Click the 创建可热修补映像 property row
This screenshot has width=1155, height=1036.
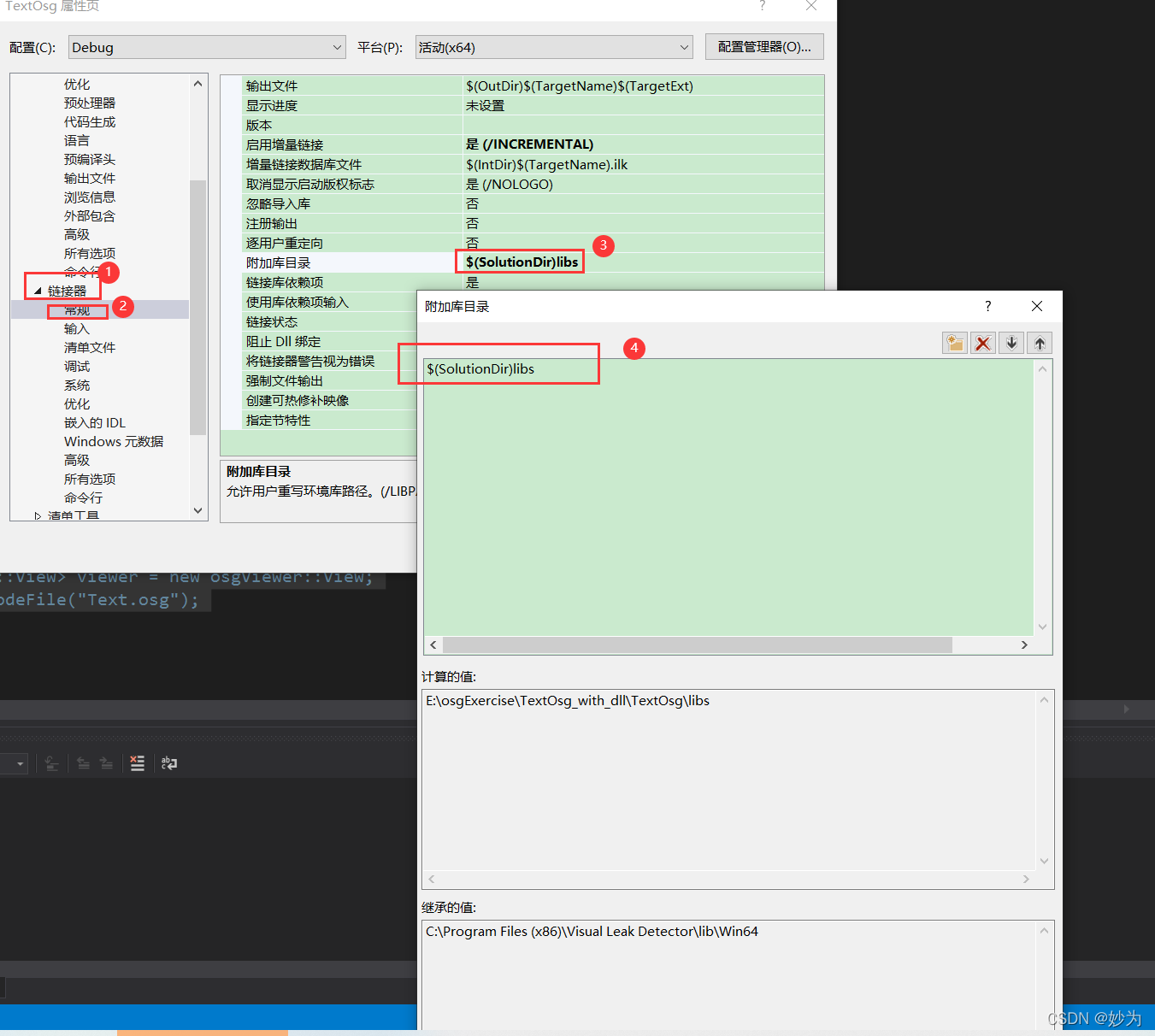[x=330, y=400]
